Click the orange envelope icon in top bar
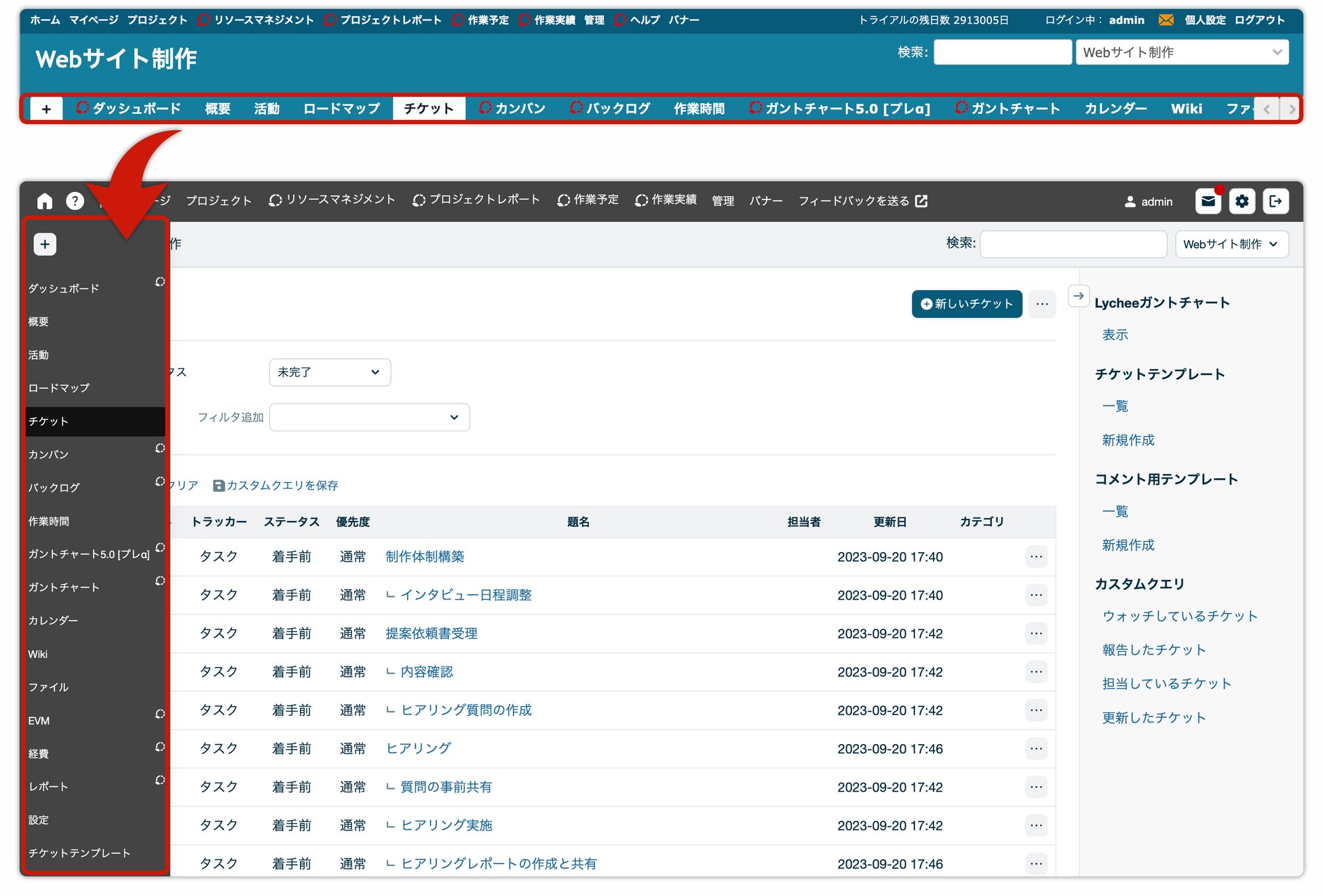 pyautogui.click(x=1166, y=20)
